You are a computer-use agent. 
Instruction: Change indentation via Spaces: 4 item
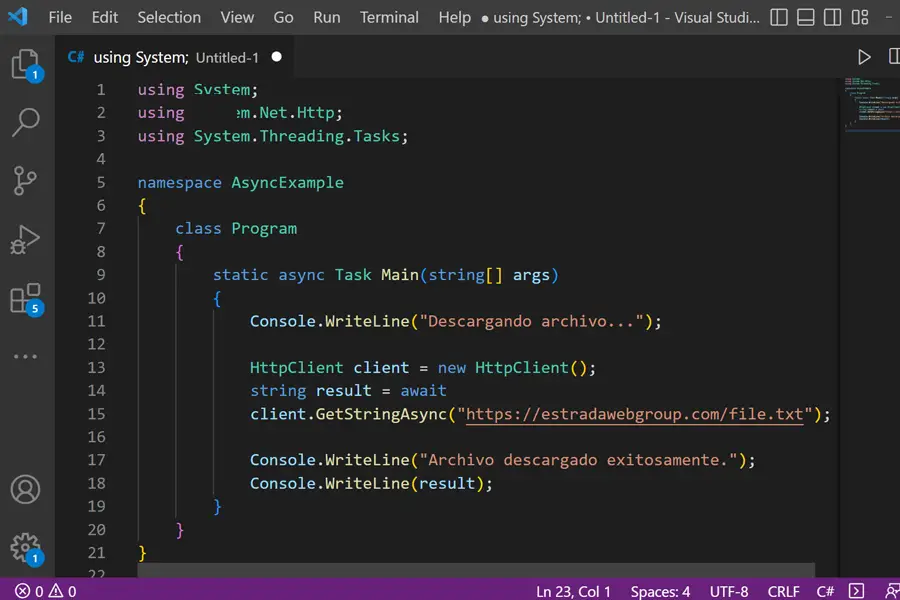point(660,591)
